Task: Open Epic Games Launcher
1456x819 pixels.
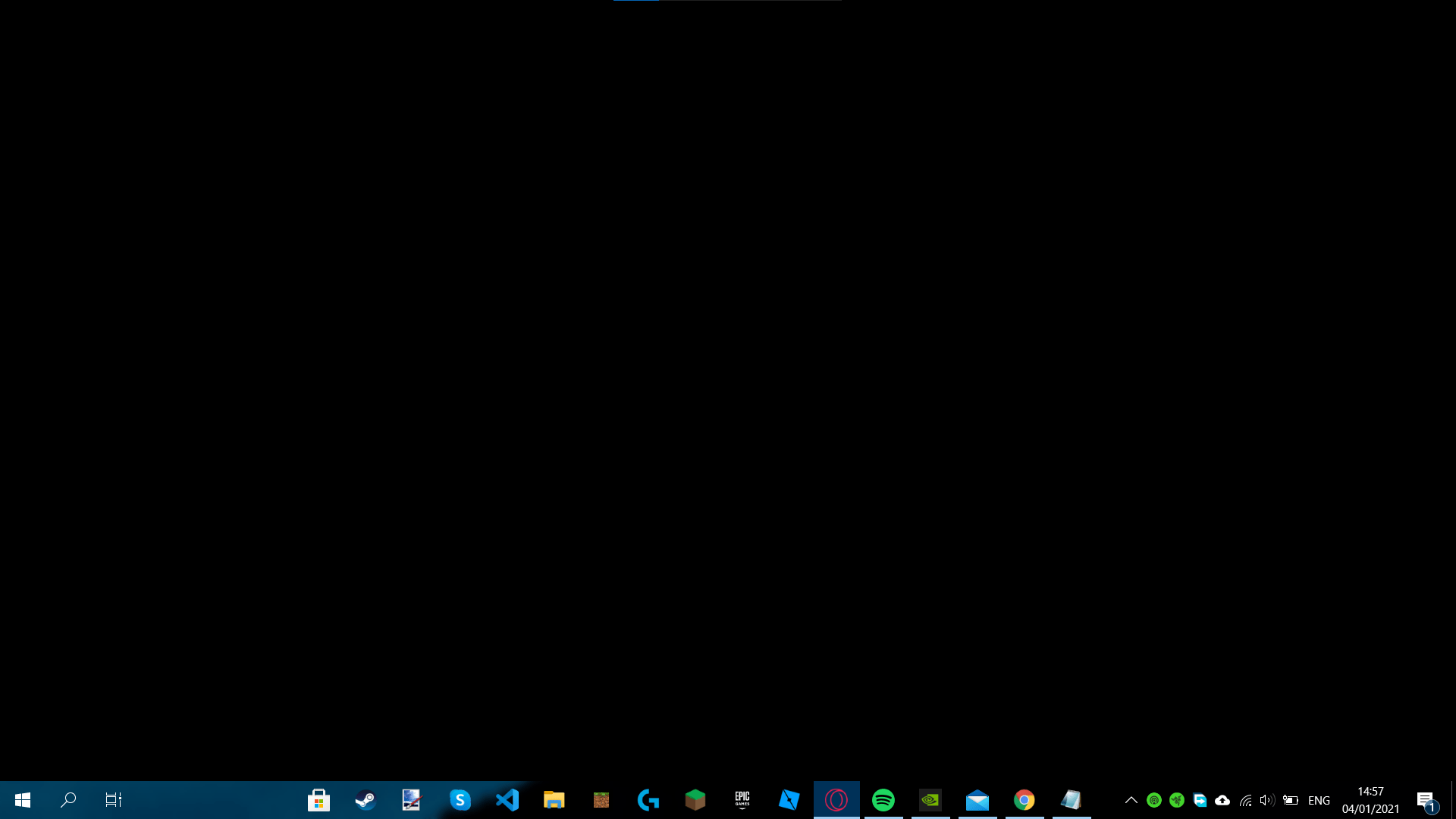Action: click(742, 800)
